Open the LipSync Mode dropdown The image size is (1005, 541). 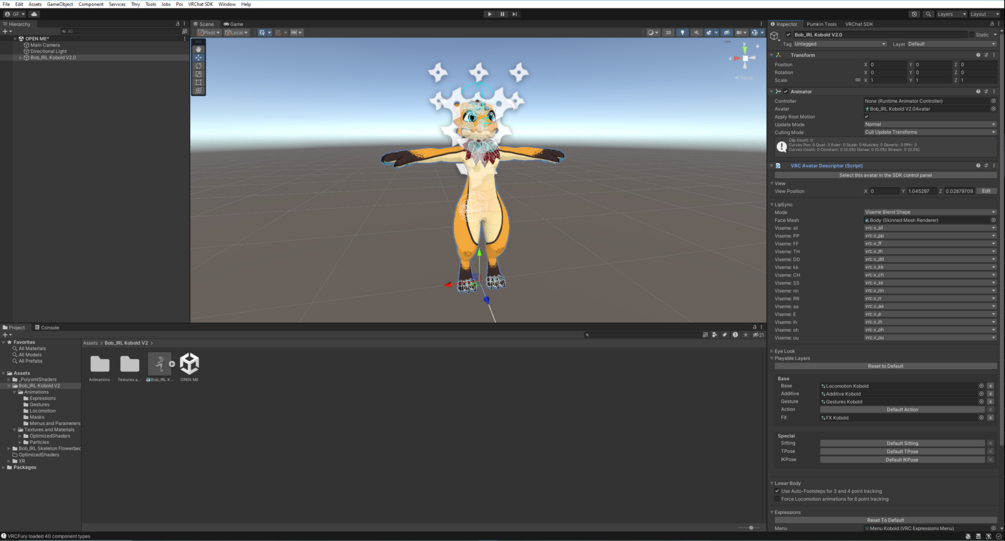pos(930,212)
